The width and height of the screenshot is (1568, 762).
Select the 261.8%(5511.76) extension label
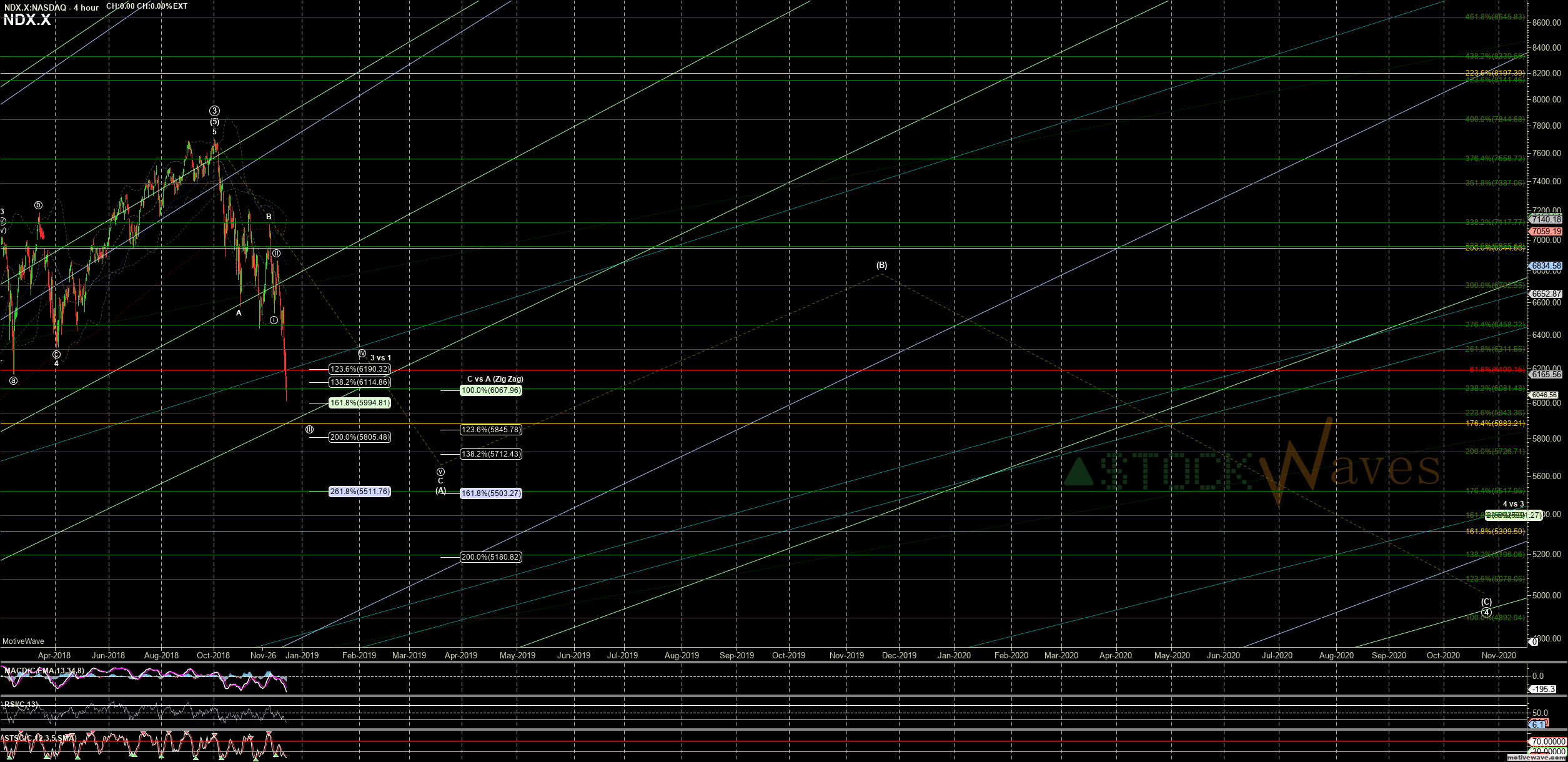click(360, 492)
